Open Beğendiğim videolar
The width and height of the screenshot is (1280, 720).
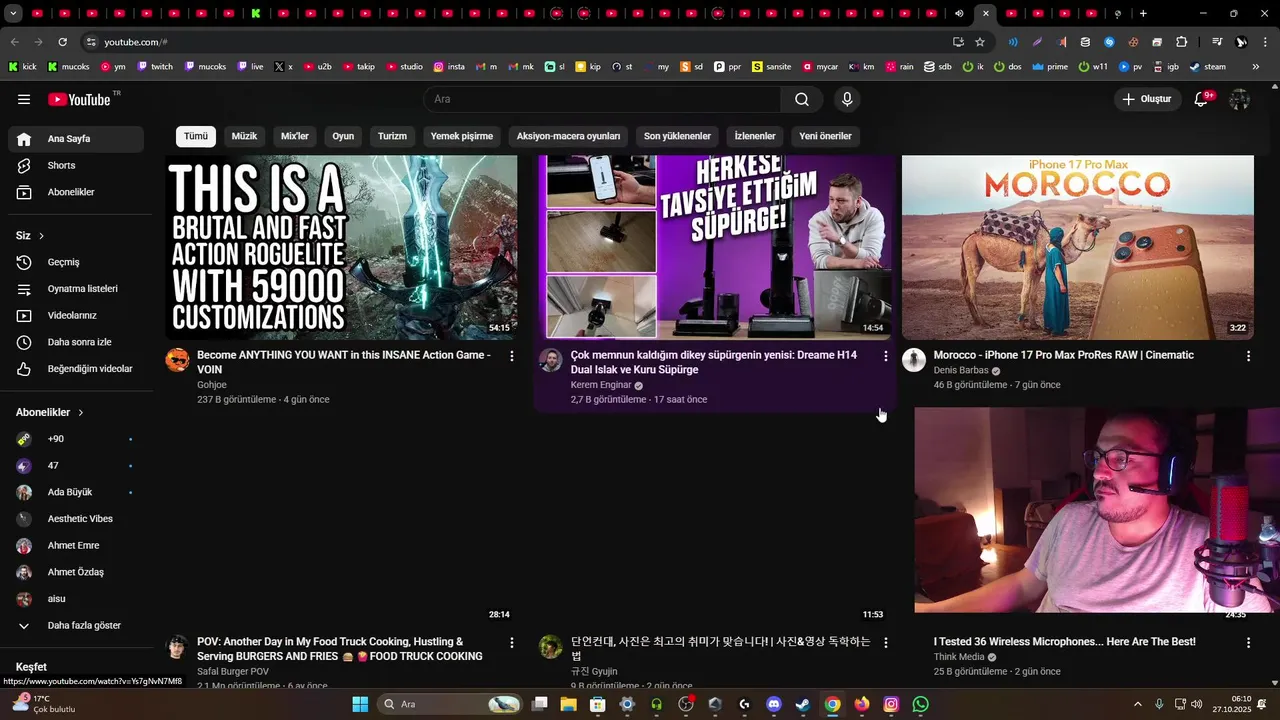(76, 369)
